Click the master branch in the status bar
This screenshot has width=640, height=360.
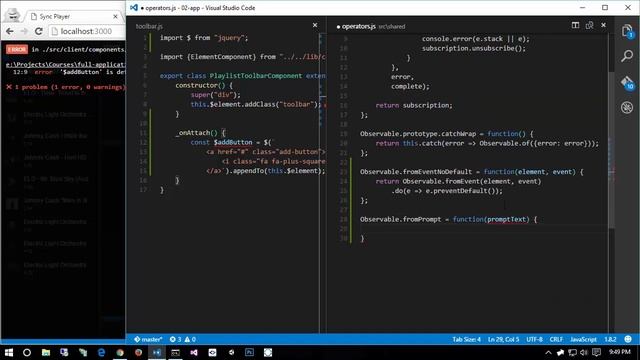[x=148, y=339]
